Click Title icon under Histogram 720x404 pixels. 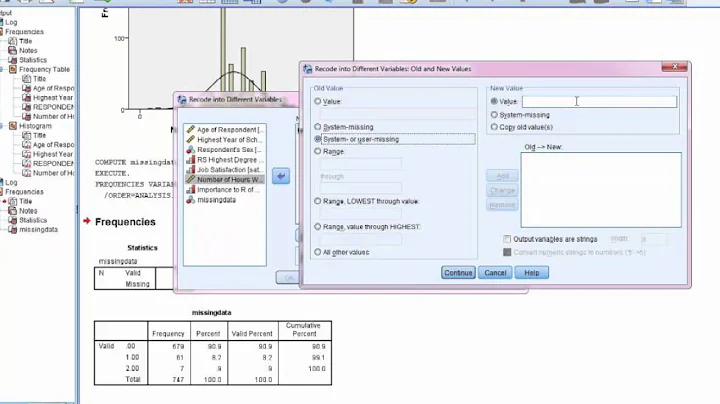click(27, 135)
